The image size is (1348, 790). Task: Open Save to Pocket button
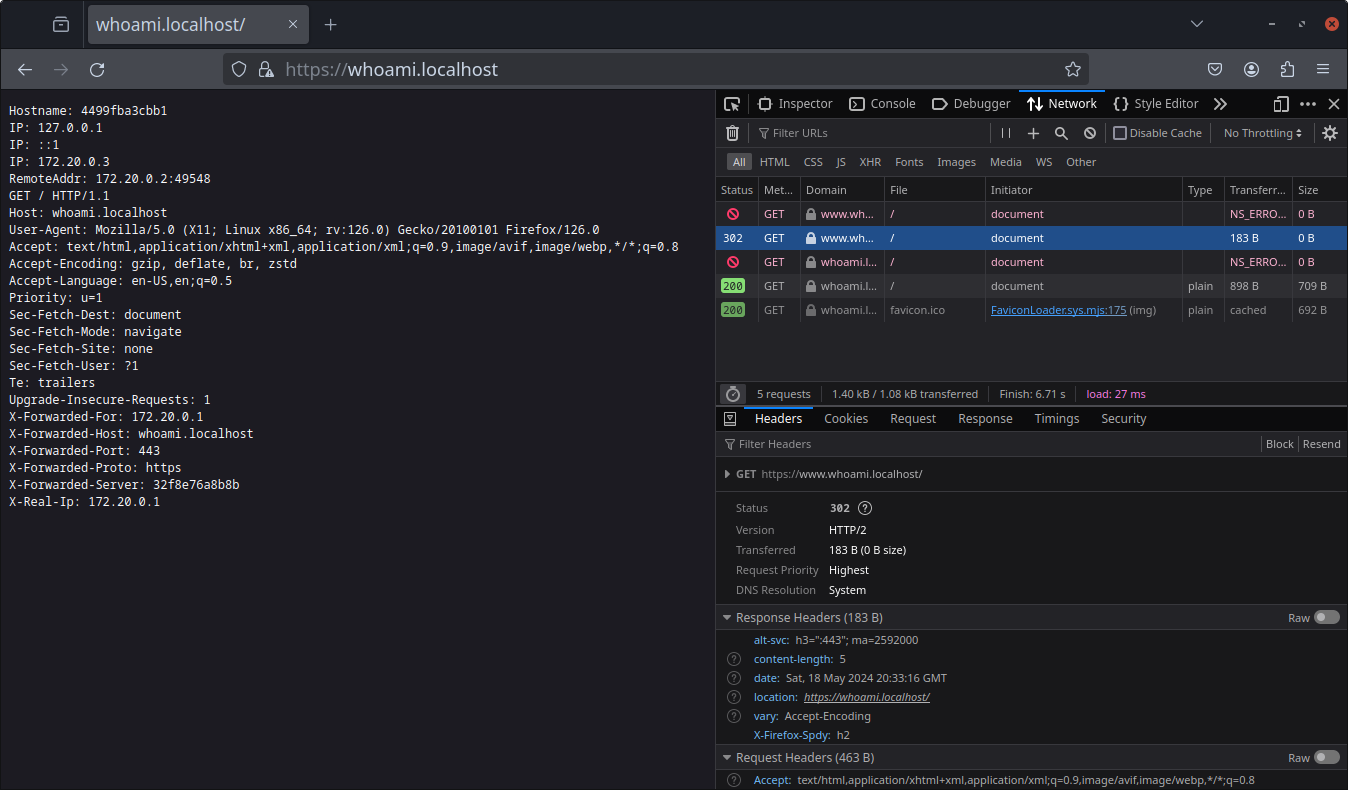tap(1215, 69)
